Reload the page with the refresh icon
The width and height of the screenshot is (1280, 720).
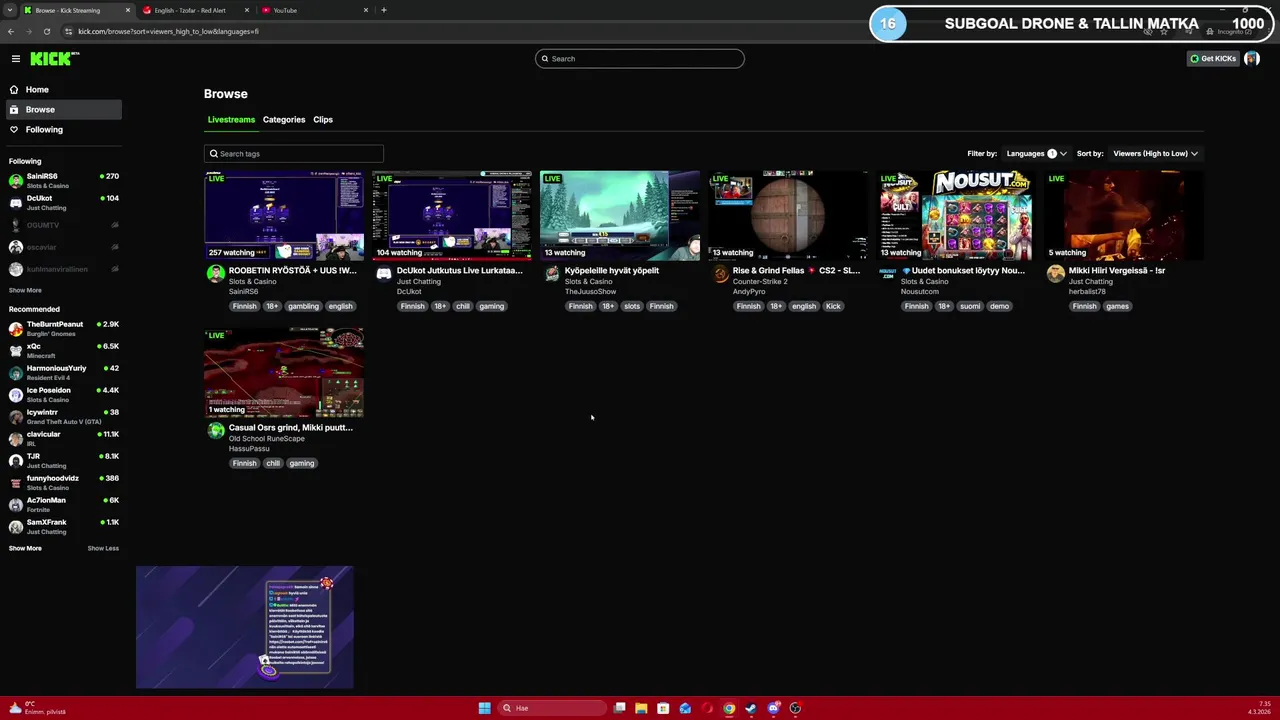point(47,31)
